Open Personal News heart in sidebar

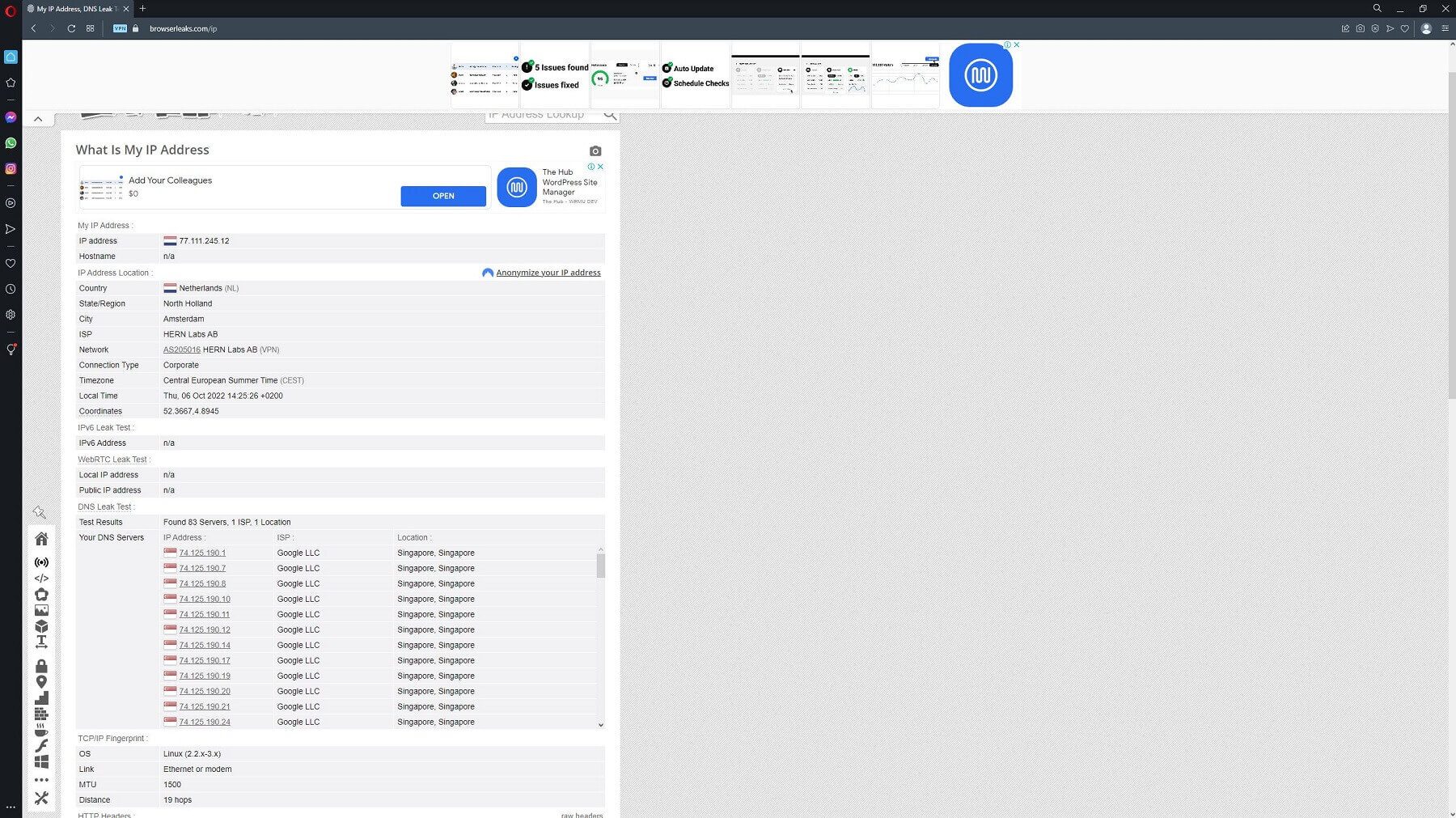click(11, 263)
